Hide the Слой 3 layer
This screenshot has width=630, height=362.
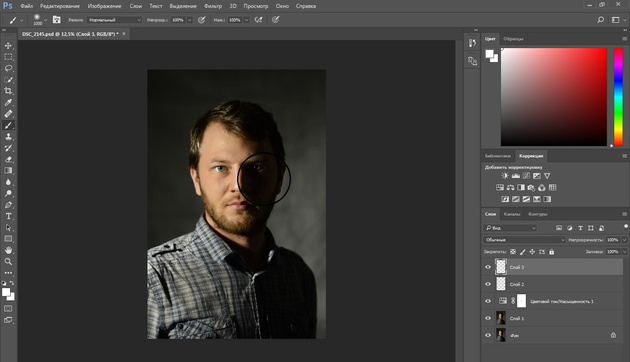(x=488, y=267)
